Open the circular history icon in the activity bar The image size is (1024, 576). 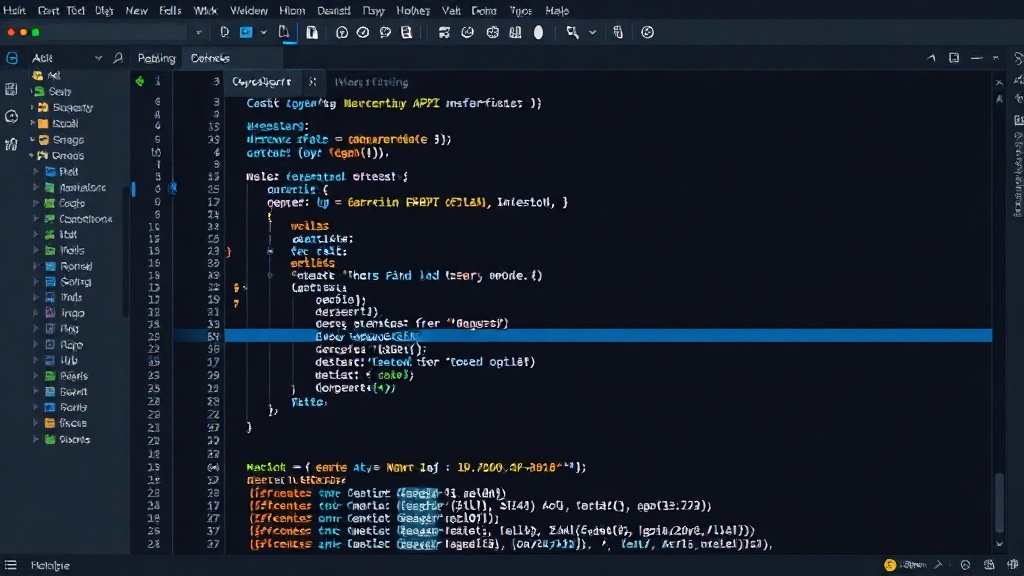click(11, 117)
